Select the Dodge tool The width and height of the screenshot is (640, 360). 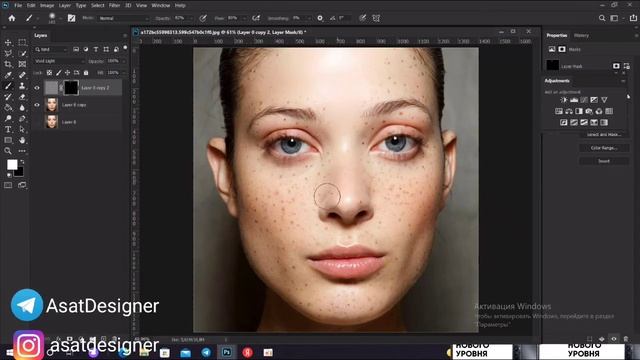[x=8, y=118]
